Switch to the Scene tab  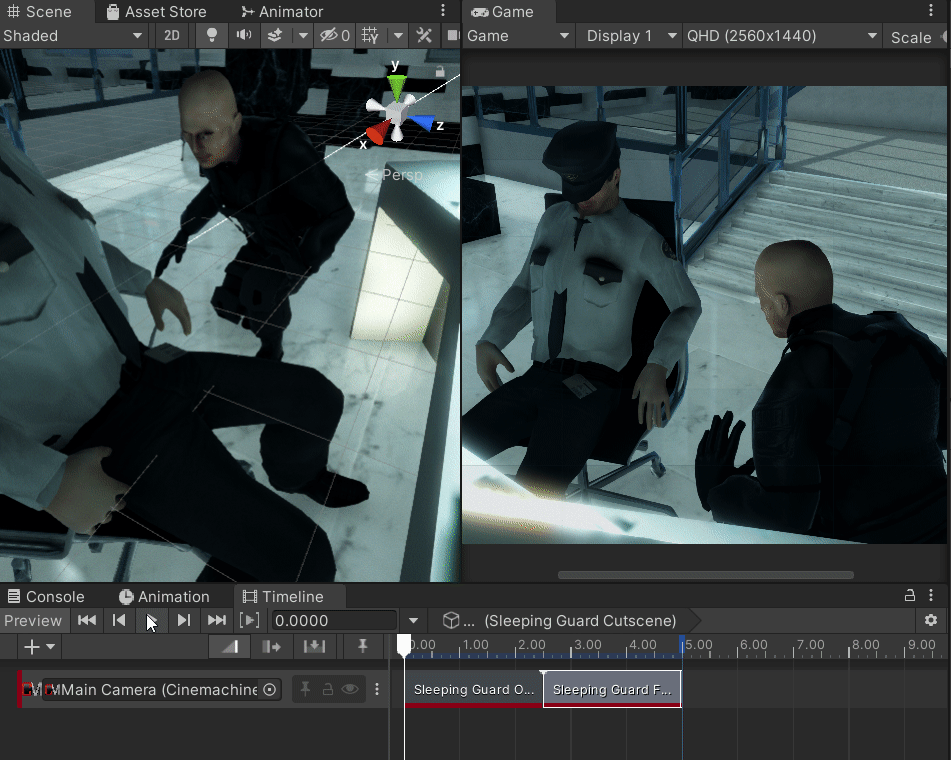[39, 12]
